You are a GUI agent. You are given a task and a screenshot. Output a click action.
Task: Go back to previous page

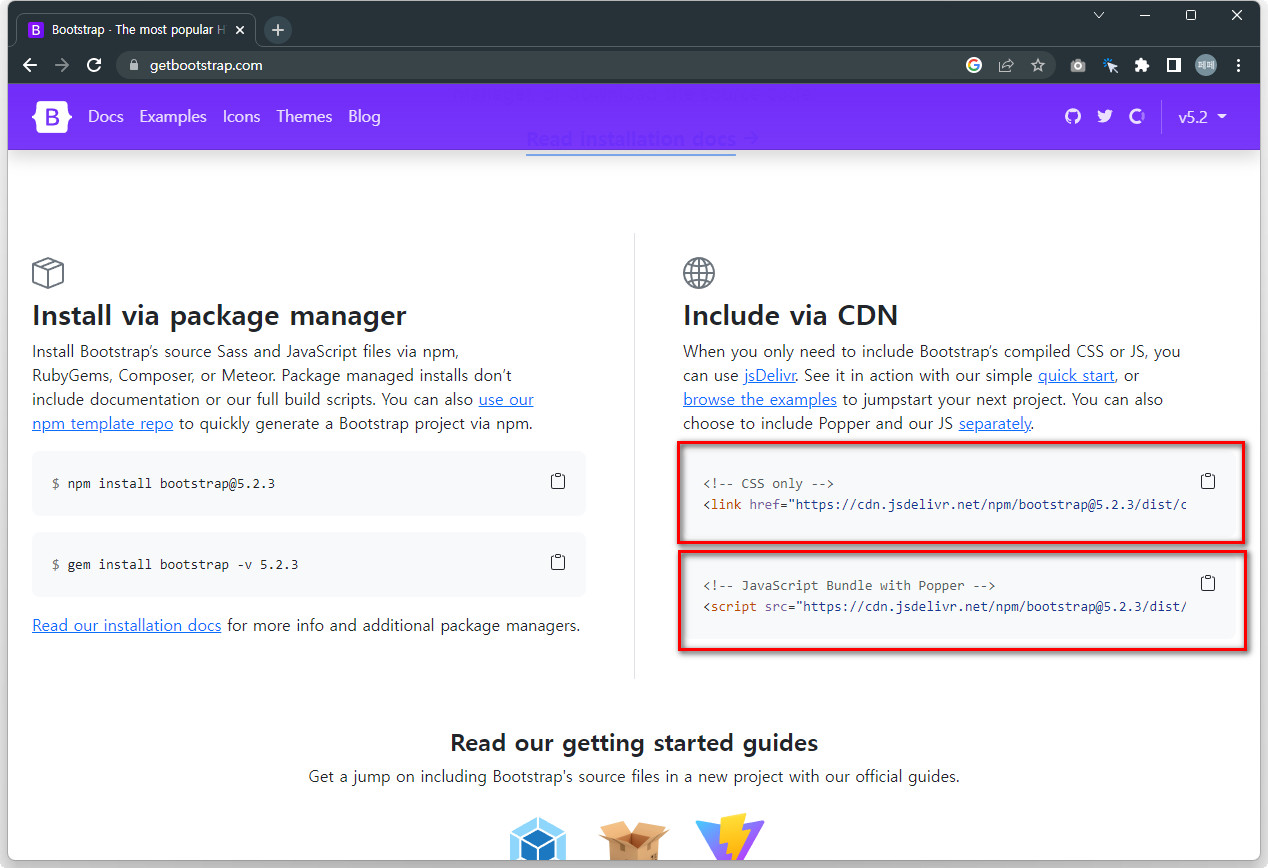[30, 65]
